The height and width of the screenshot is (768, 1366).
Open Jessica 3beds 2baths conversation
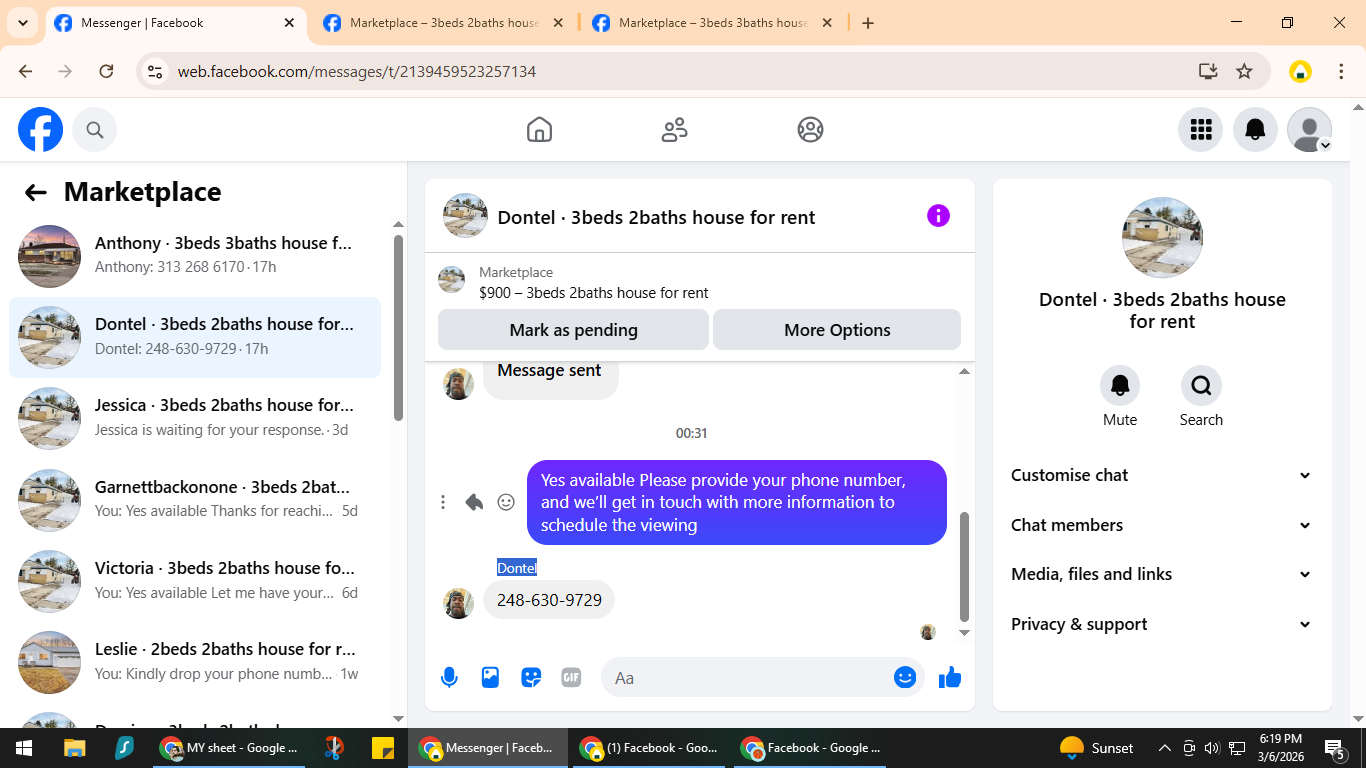point(195,418)
